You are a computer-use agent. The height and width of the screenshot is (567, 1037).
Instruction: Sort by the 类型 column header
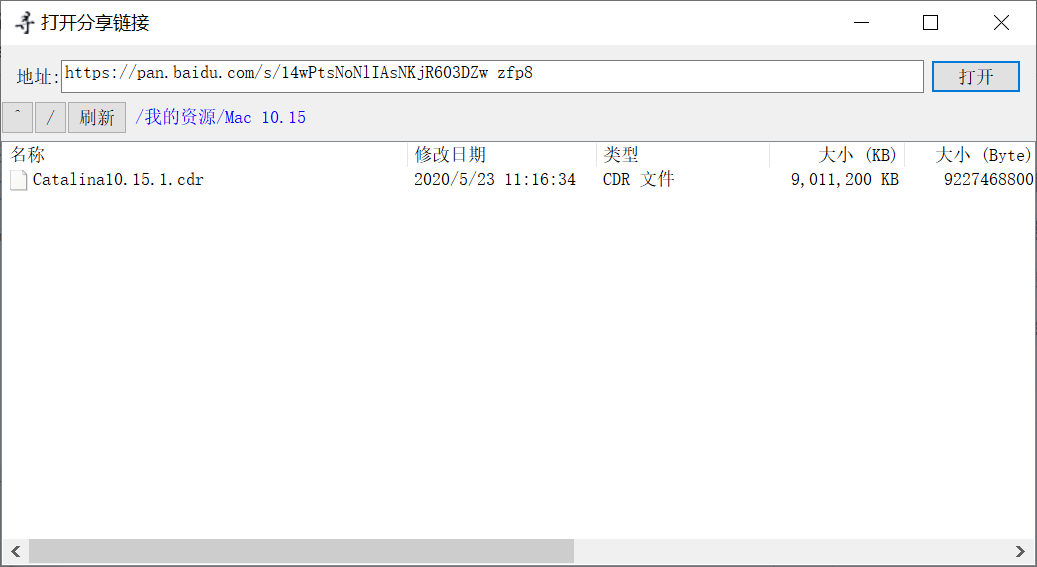click(683, 155)
